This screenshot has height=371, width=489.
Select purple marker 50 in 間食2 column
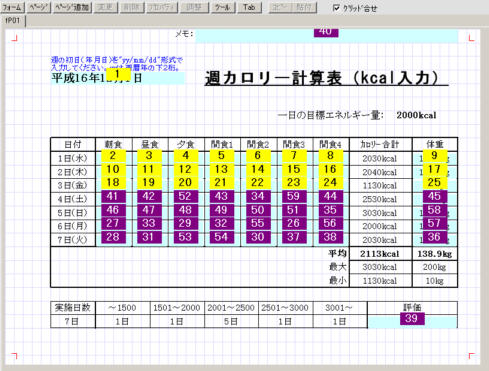click(258, 210)
